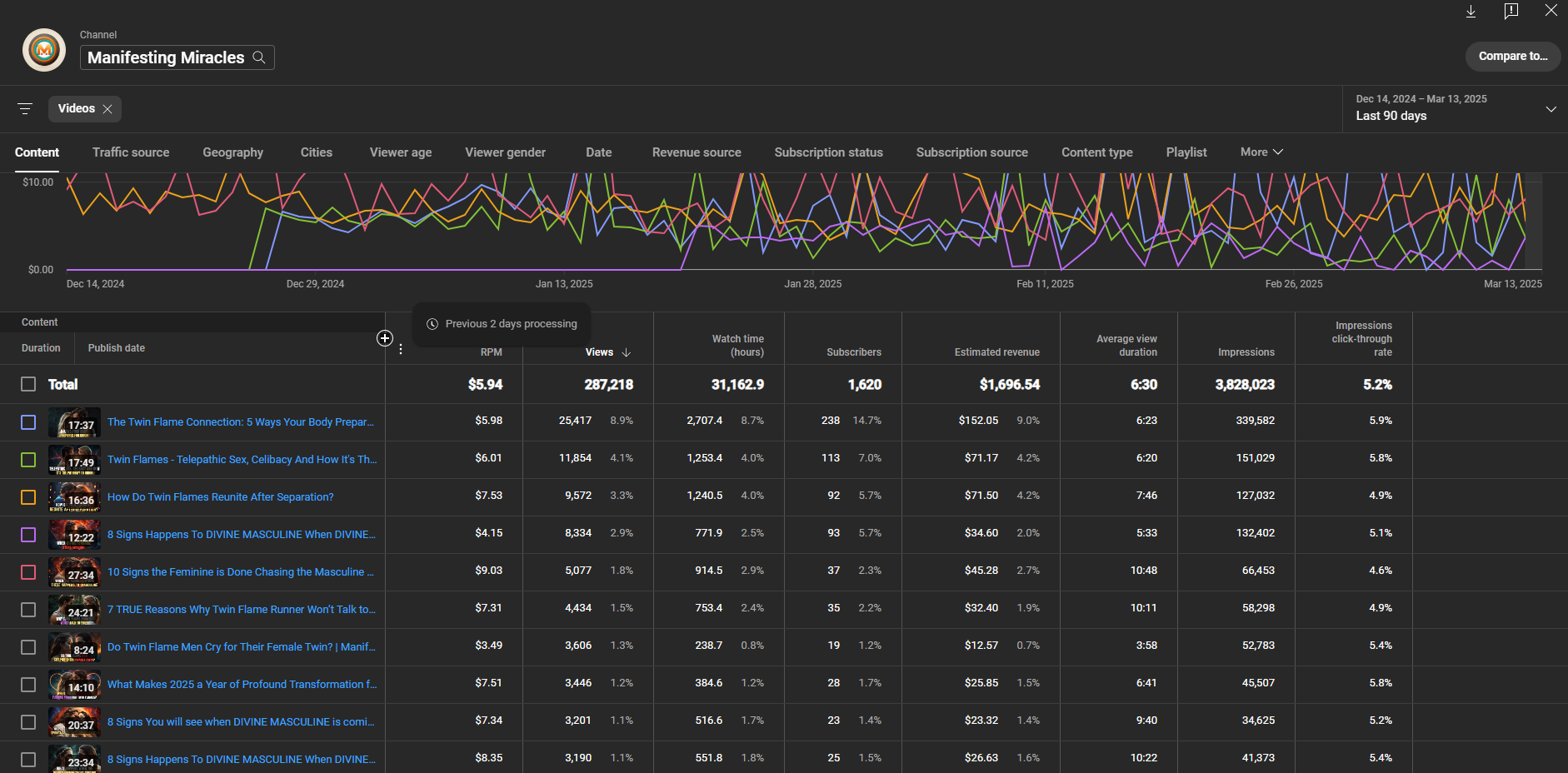Click the search icon beside channel name

[x=259, y=57]
